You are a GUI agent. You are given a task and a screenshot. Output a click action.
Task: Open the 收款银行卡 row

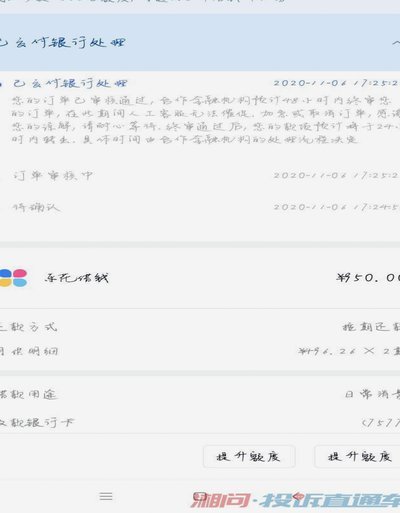(x=200, y=423)
